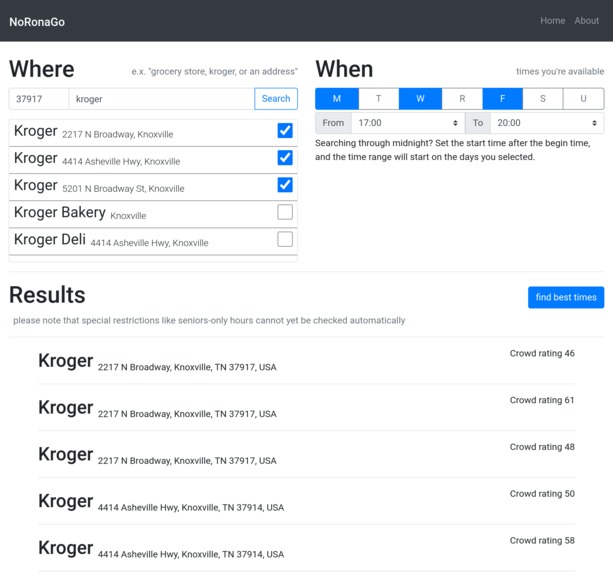
Task: Select the Crowd rating 48 result row
Action: [306, 454]
